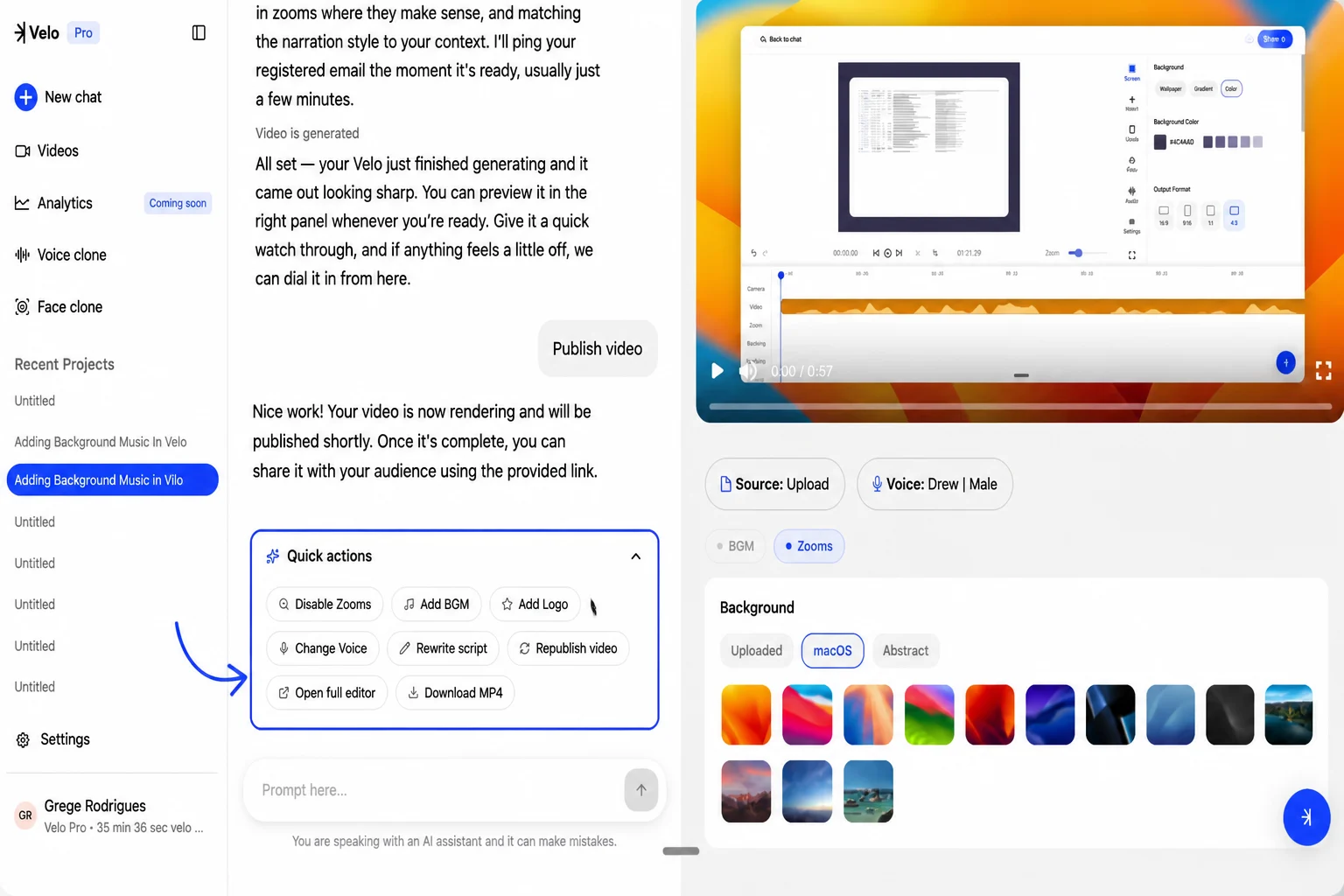Select the rocky lake shoreline wallpaper

pos(868,792)
